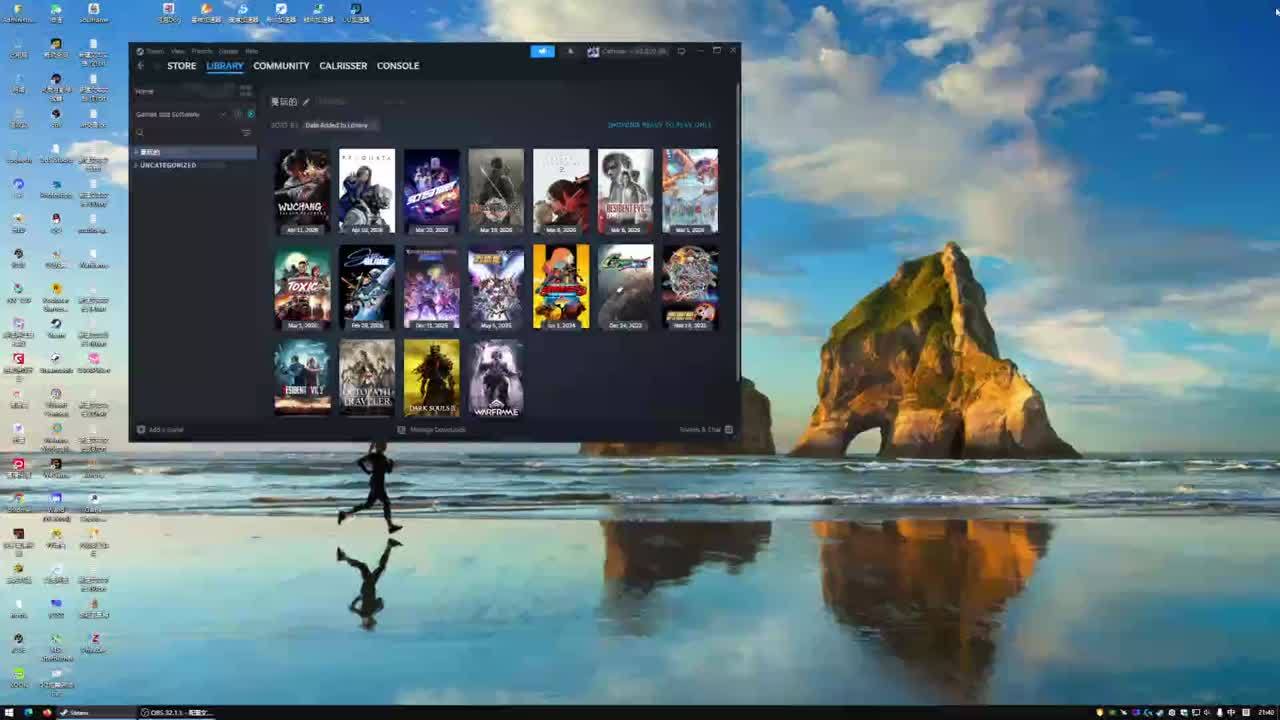Expand the Uncategorized collection in sidebar
Screen dimensions: 1280x720
coord(168,165)
